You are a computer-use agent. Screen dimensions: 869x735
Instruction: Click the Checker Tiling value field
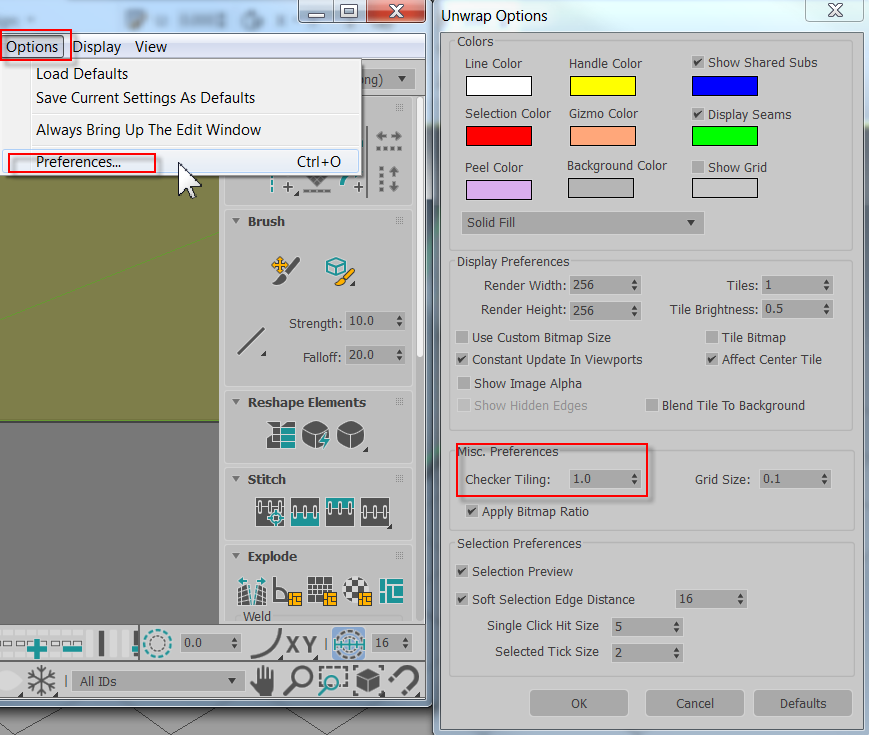(600, 480)
